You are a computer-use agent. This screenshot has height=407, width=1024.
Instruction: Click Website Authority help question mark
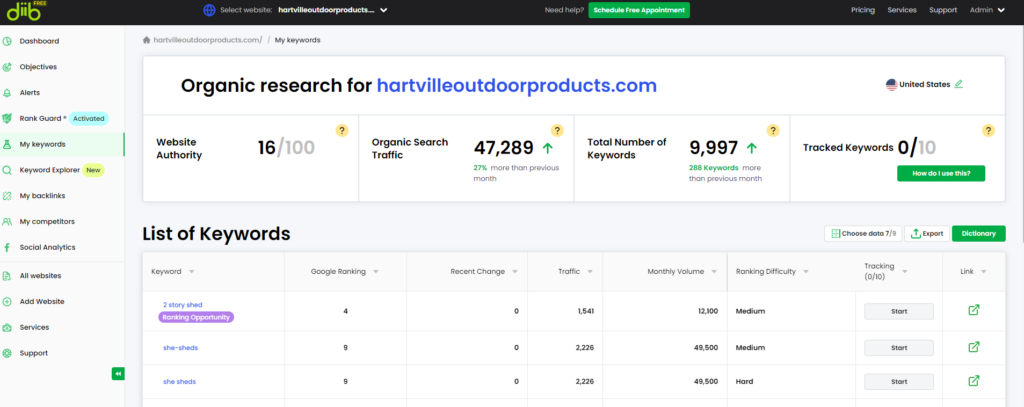[341, 131]
